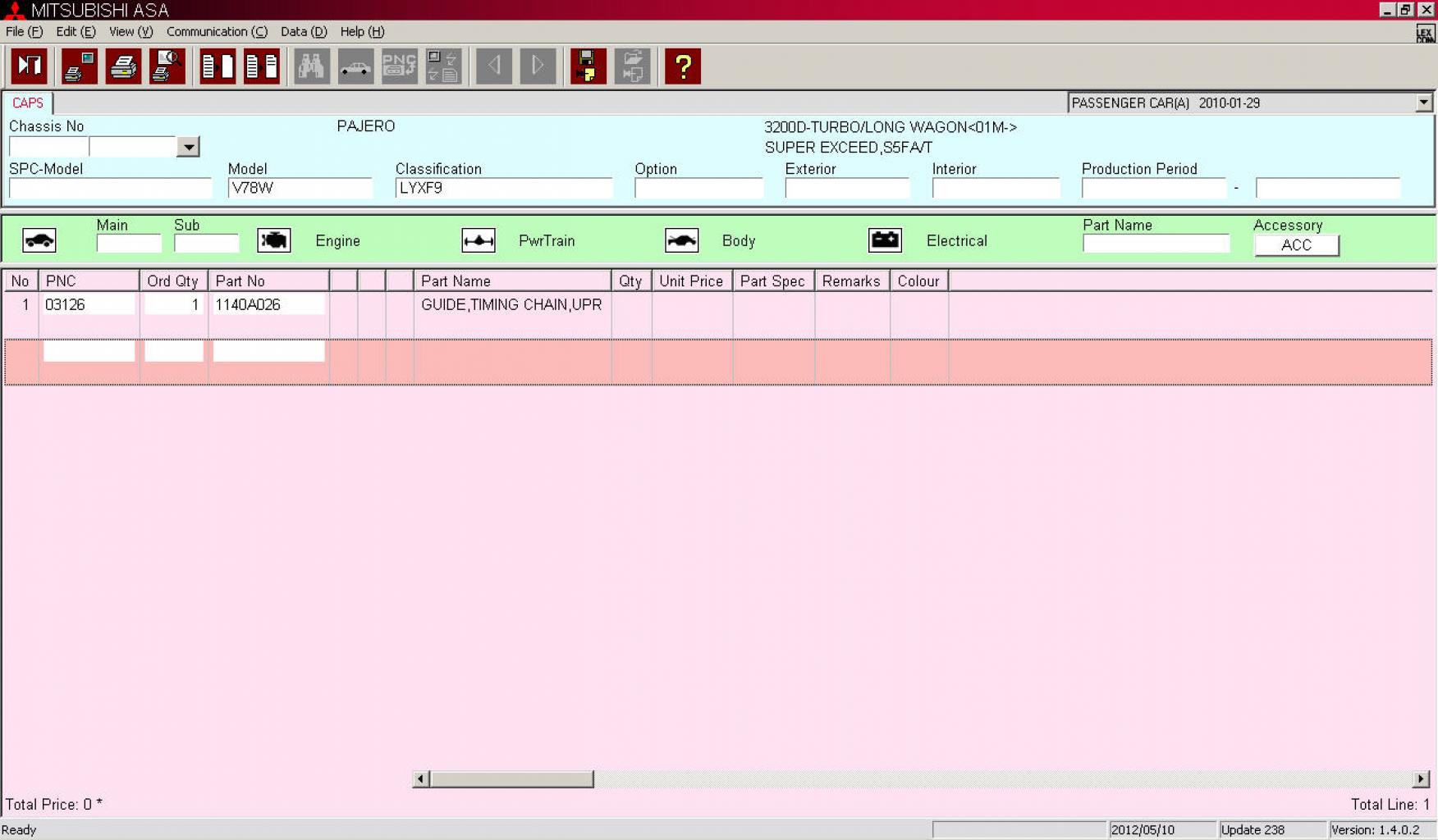Viewport: 1438px width, 840px height.
Task: Open the Communication menu
Action: tap(217, 32)
